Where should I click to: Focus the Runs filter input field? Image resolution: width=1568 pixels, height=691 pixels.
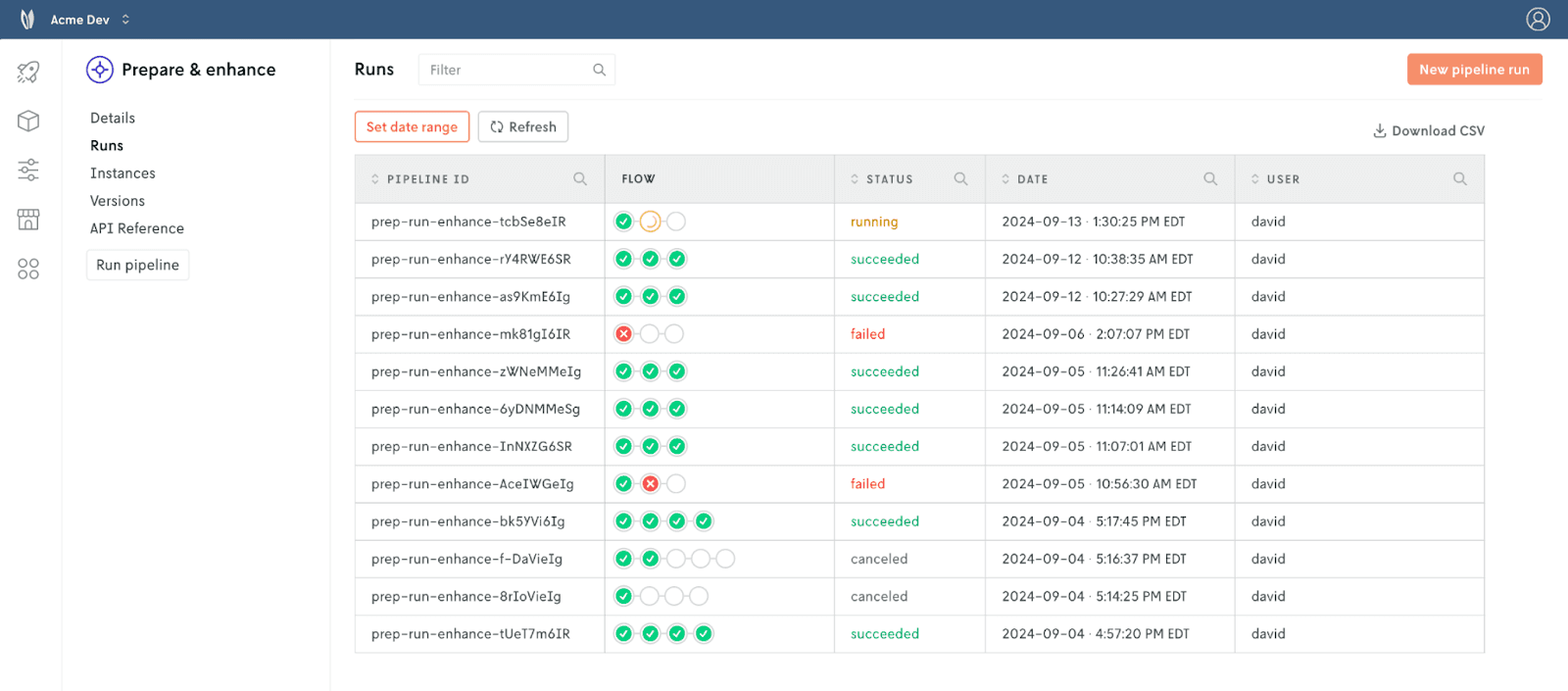pos(516,70)
